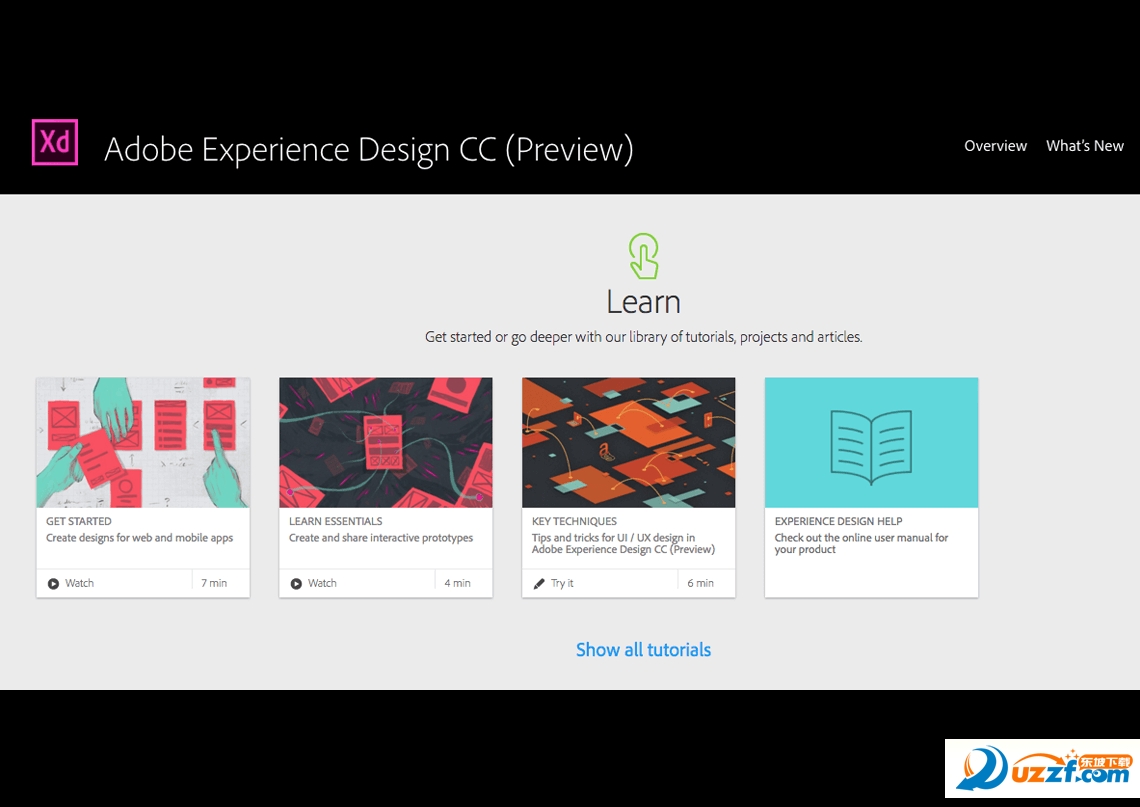Click the pencil icon on Key Techniques card
This screenshot has height=807, width=1140.
pos(539,584)
